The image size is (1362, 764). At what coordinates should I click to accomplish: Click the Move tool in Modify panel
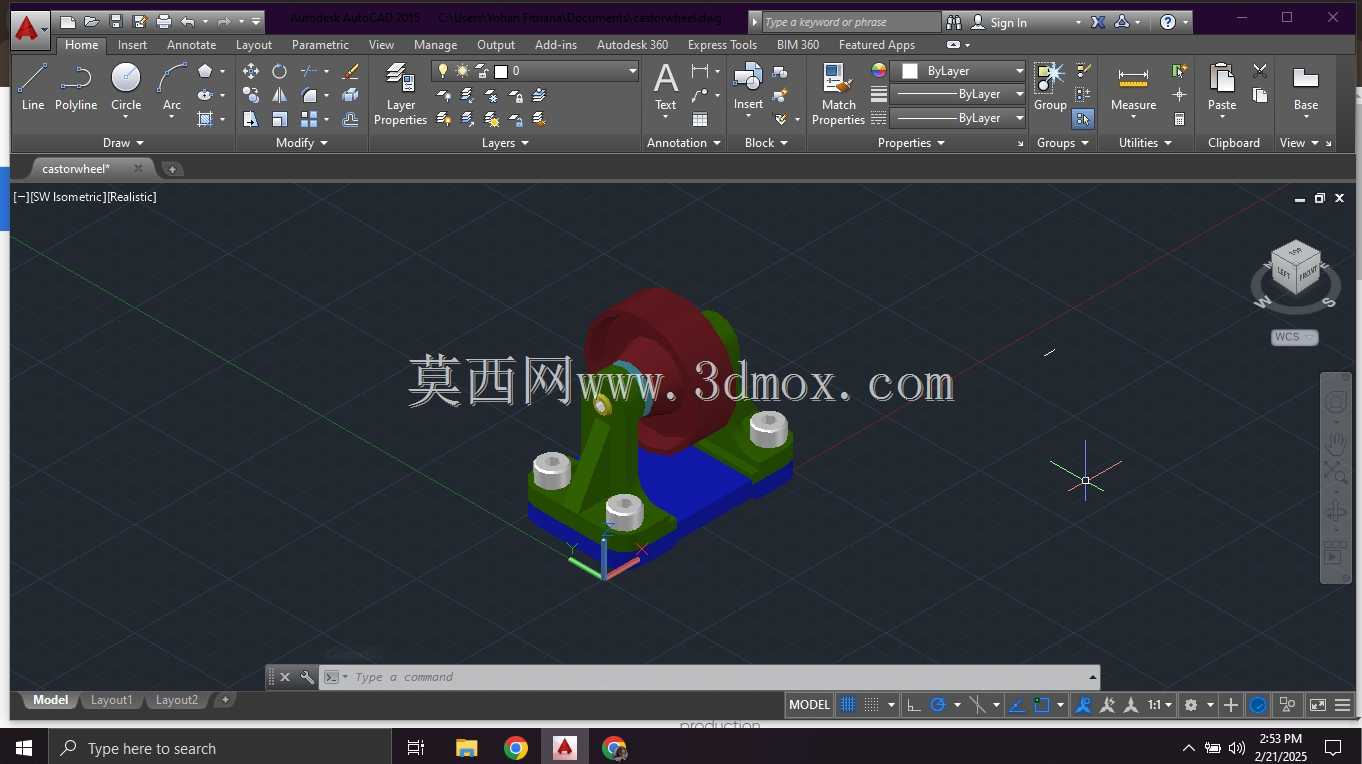tap(251, 71)
